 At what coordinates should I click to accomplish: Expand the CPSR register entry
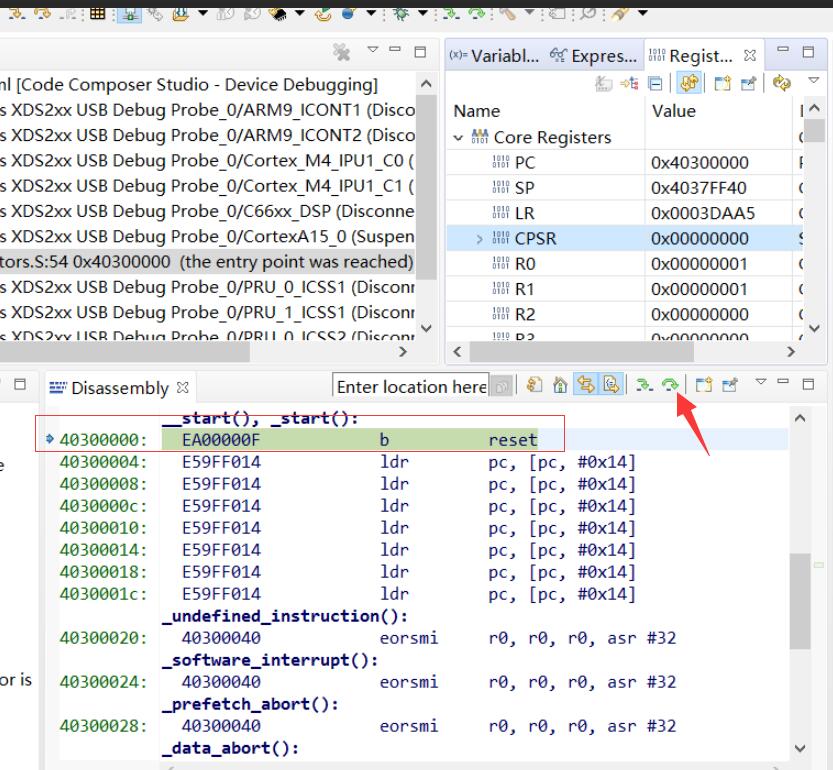click(479, 239)
